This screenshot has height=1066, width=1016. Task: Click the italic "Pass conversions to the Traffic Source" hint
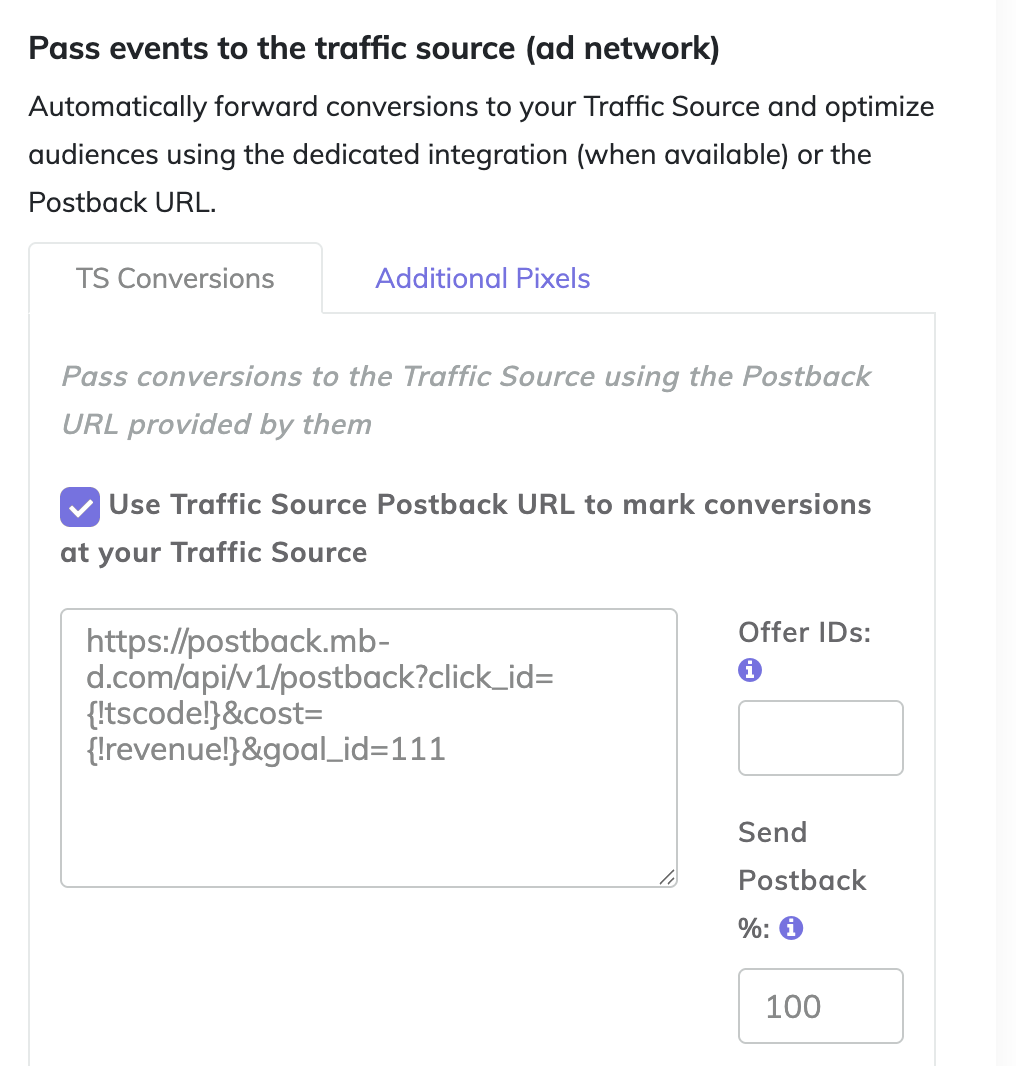point(465,377)
